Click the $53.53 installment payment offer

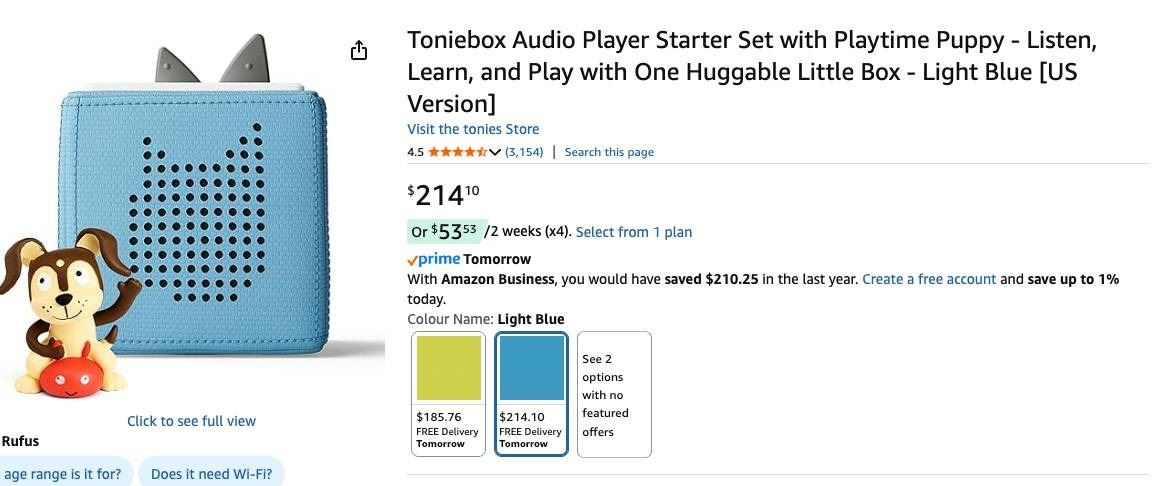[x=447, y=232]
